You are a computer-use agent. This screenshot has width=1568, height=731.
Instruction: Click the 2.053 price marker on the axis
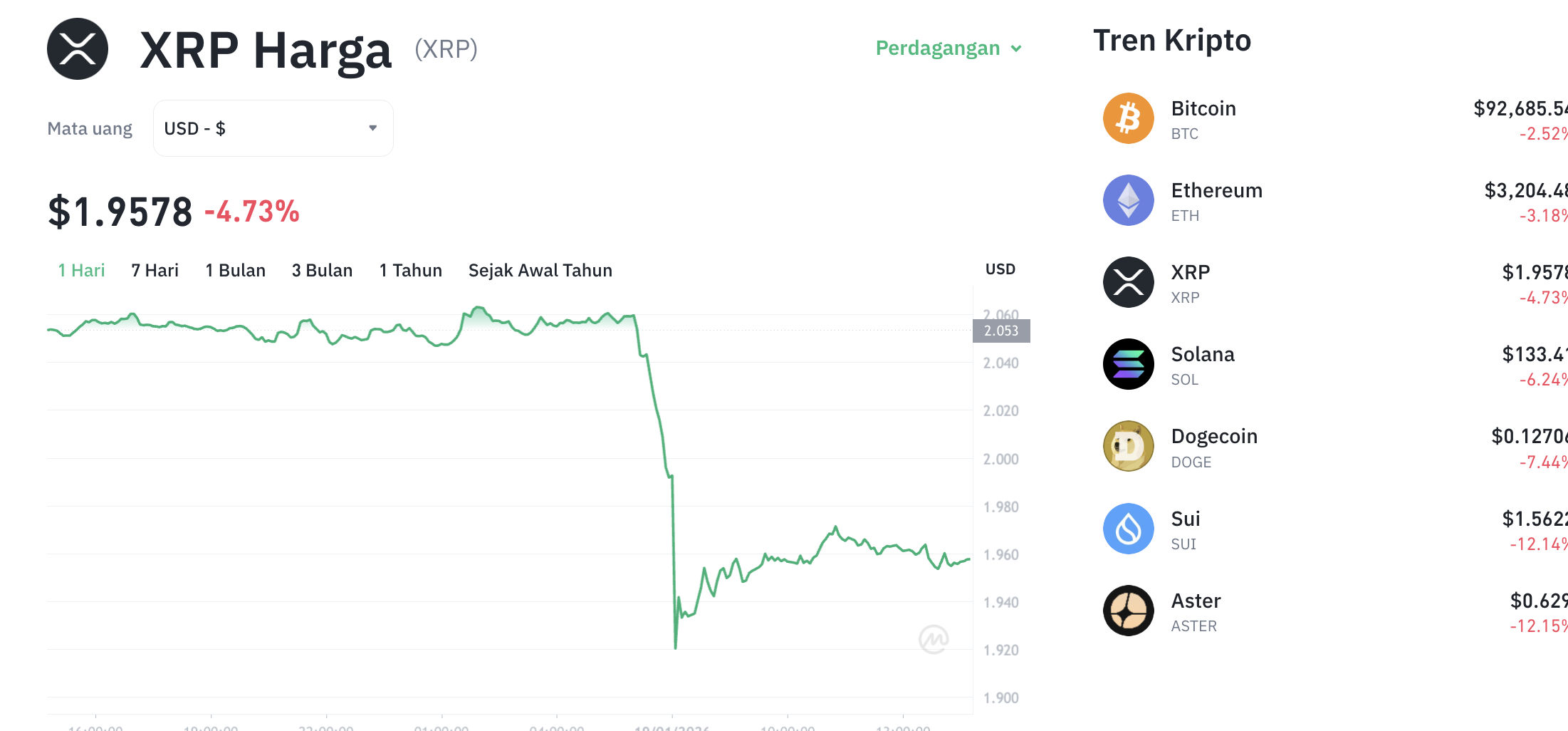1001,331
